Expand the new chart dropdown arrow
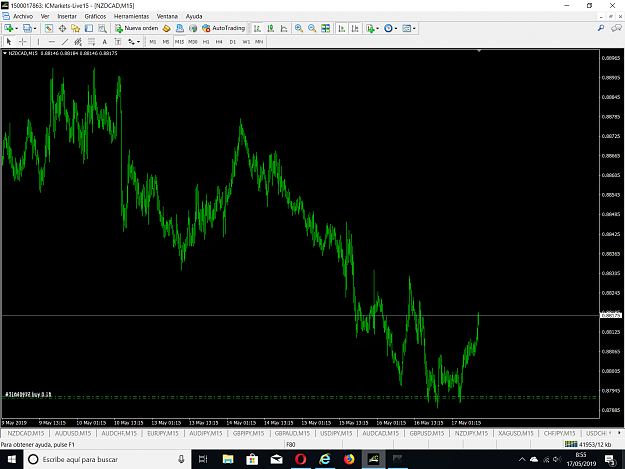 [x=16, y=28]
